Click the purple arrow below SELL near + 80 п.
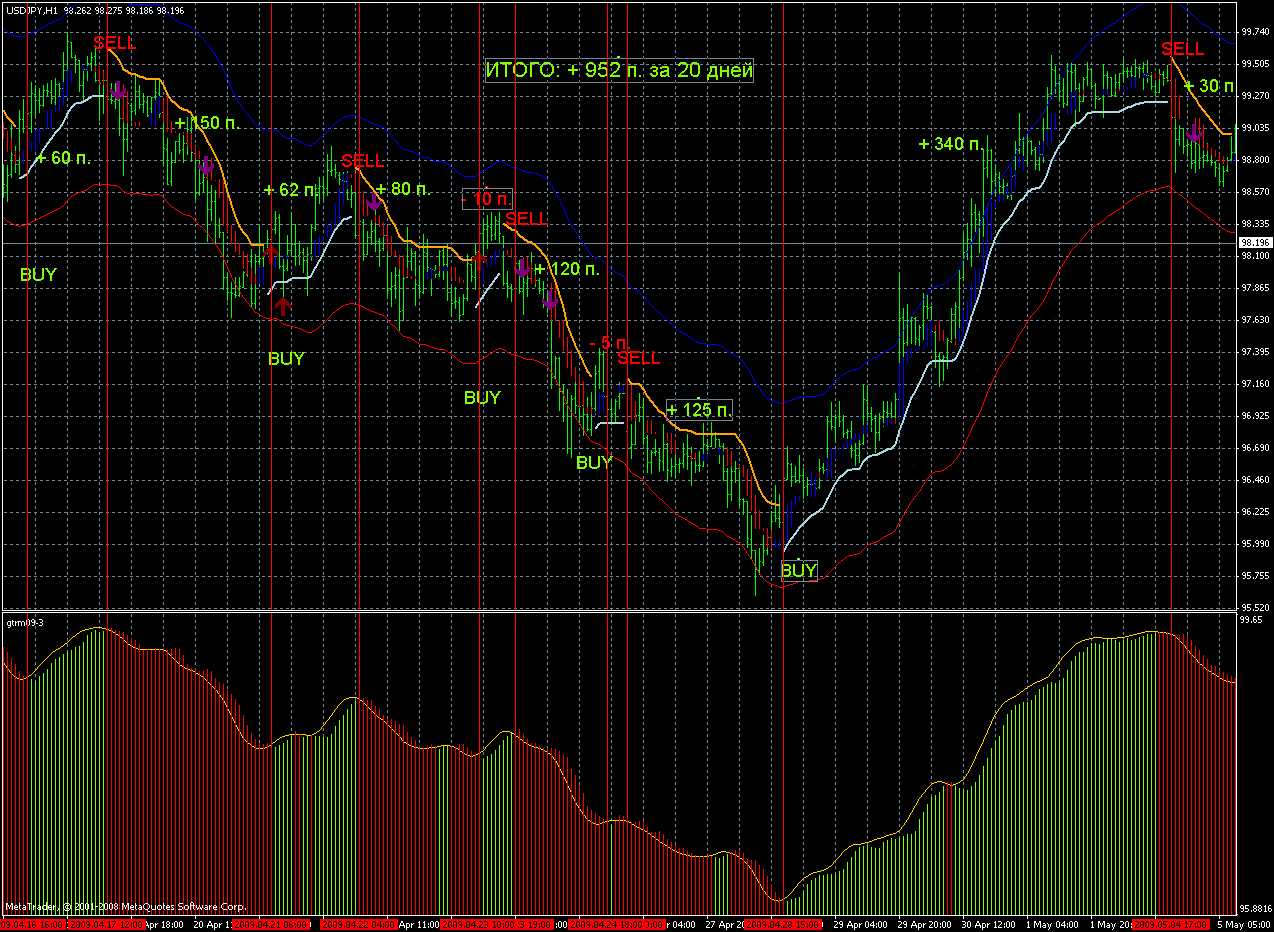 [x=374, y=203]
